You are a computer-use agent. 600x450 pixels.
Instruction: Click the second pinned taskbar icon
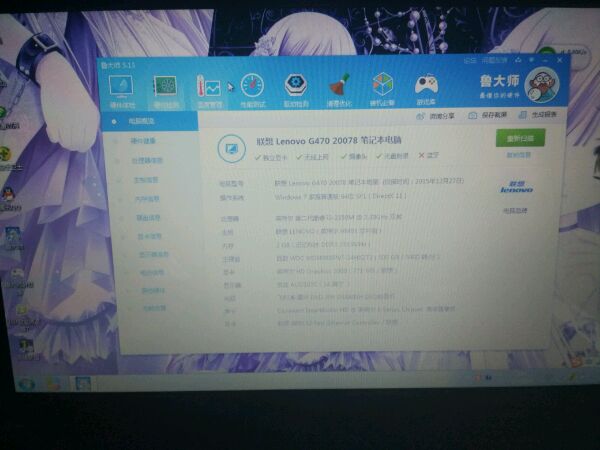click(53, 383)
